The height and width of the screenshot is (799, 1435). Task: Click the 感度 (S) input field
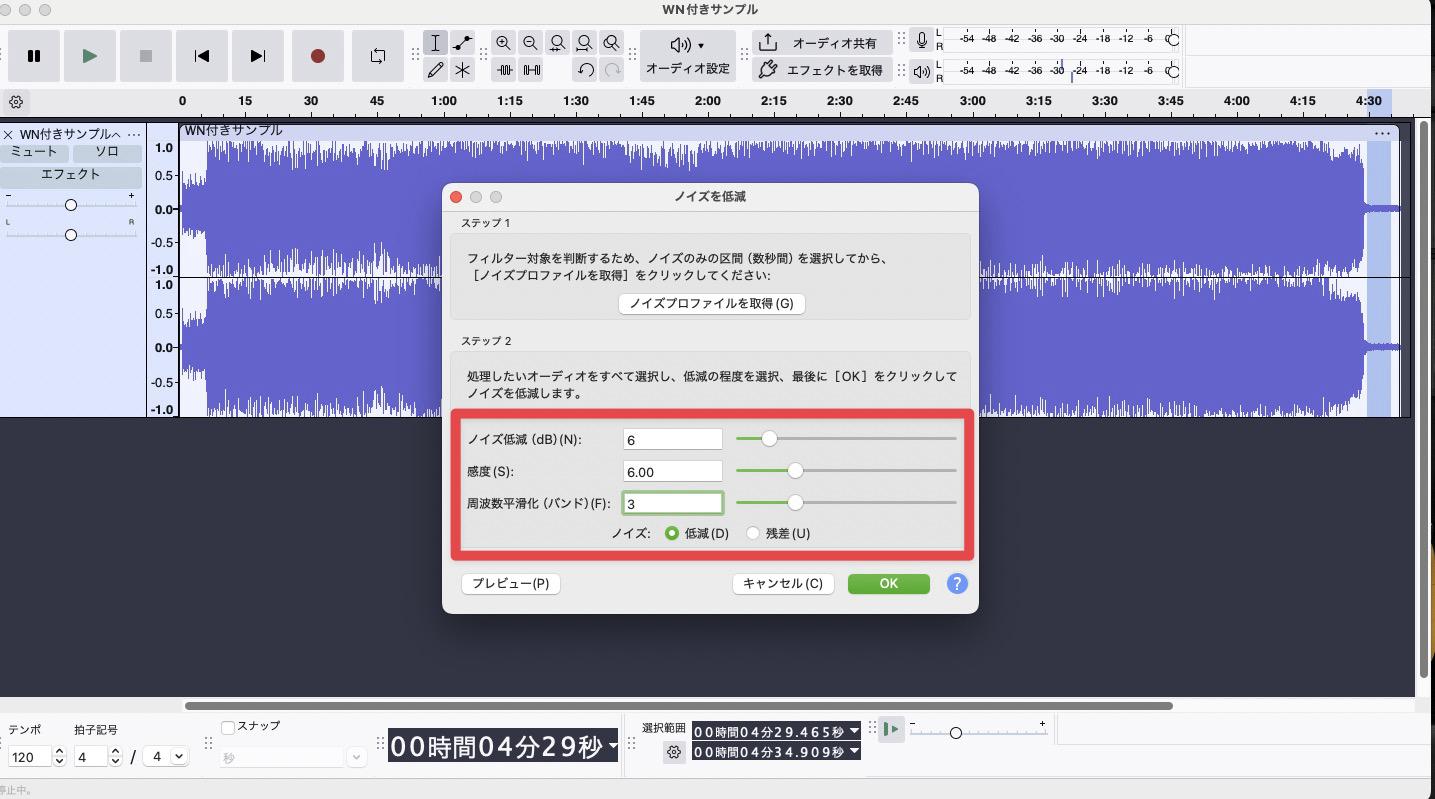coord(672,472)
